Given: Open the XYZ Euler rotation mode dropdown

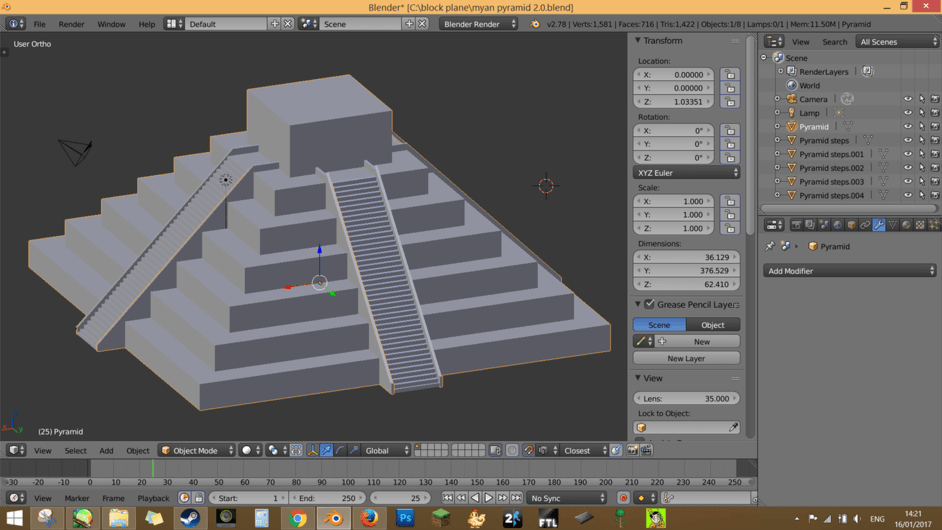Looking at the screenshot, I should click(x=686, y=173).
